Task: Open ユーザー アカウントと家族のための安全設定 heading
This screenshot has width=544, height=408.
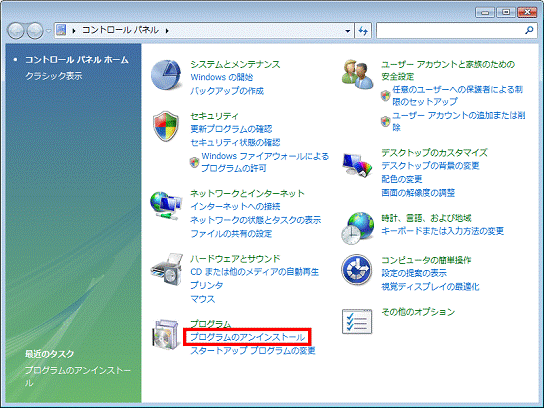Action: point(448,70)
